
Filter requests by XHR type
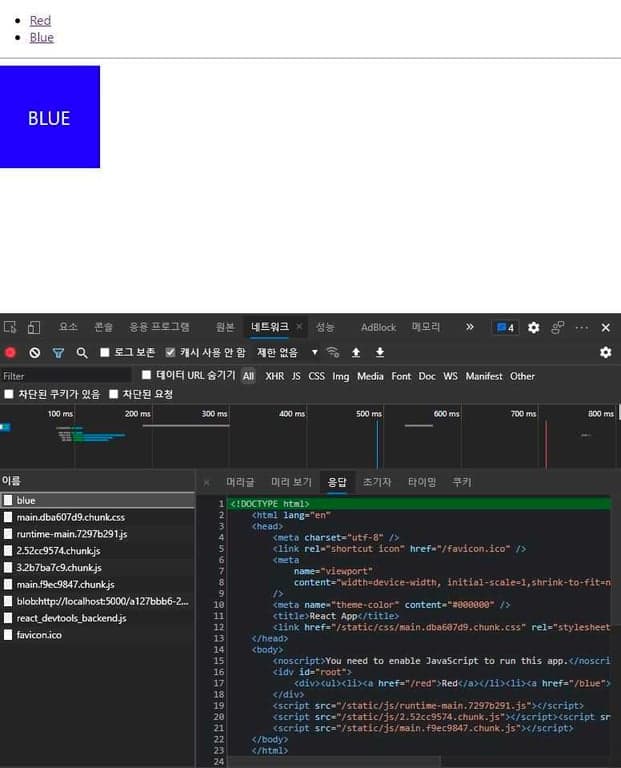[x=274, y=376]
